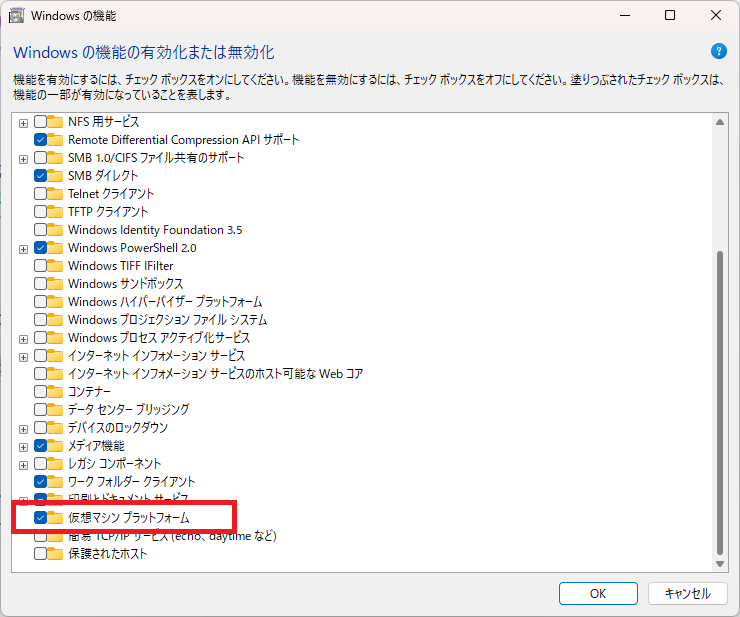Image resolution: width=740 pixels, height=617 pixels.
Task: Check 保護されたホスト checkbox
Action: click(40, 554)
